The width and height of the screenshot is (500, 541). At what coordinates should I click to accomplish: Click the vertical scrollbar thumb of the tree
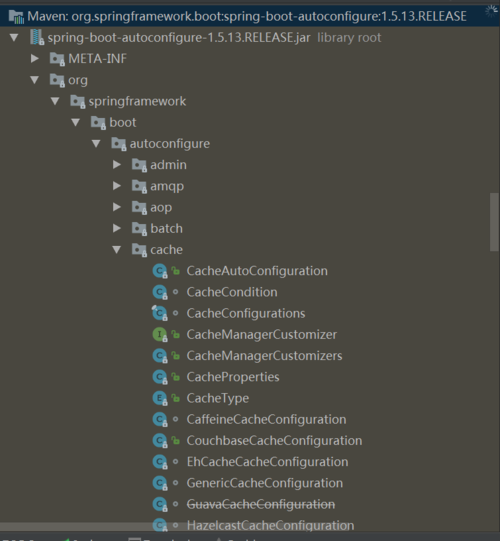point(494,222)
